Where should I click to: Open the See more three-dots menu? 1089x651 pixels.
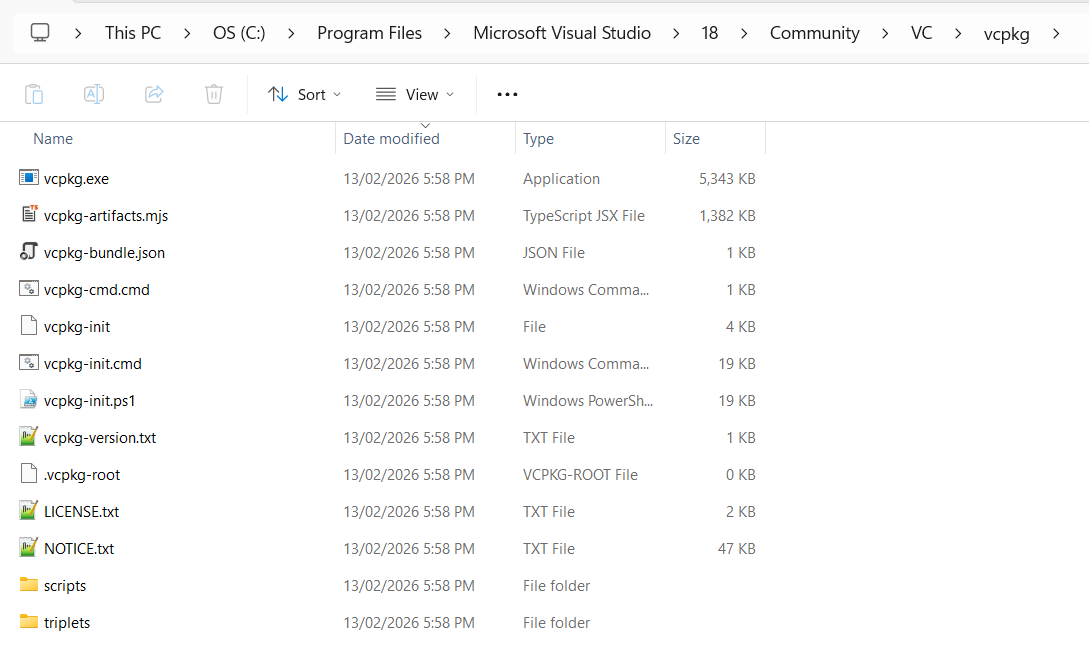(507, 94)
